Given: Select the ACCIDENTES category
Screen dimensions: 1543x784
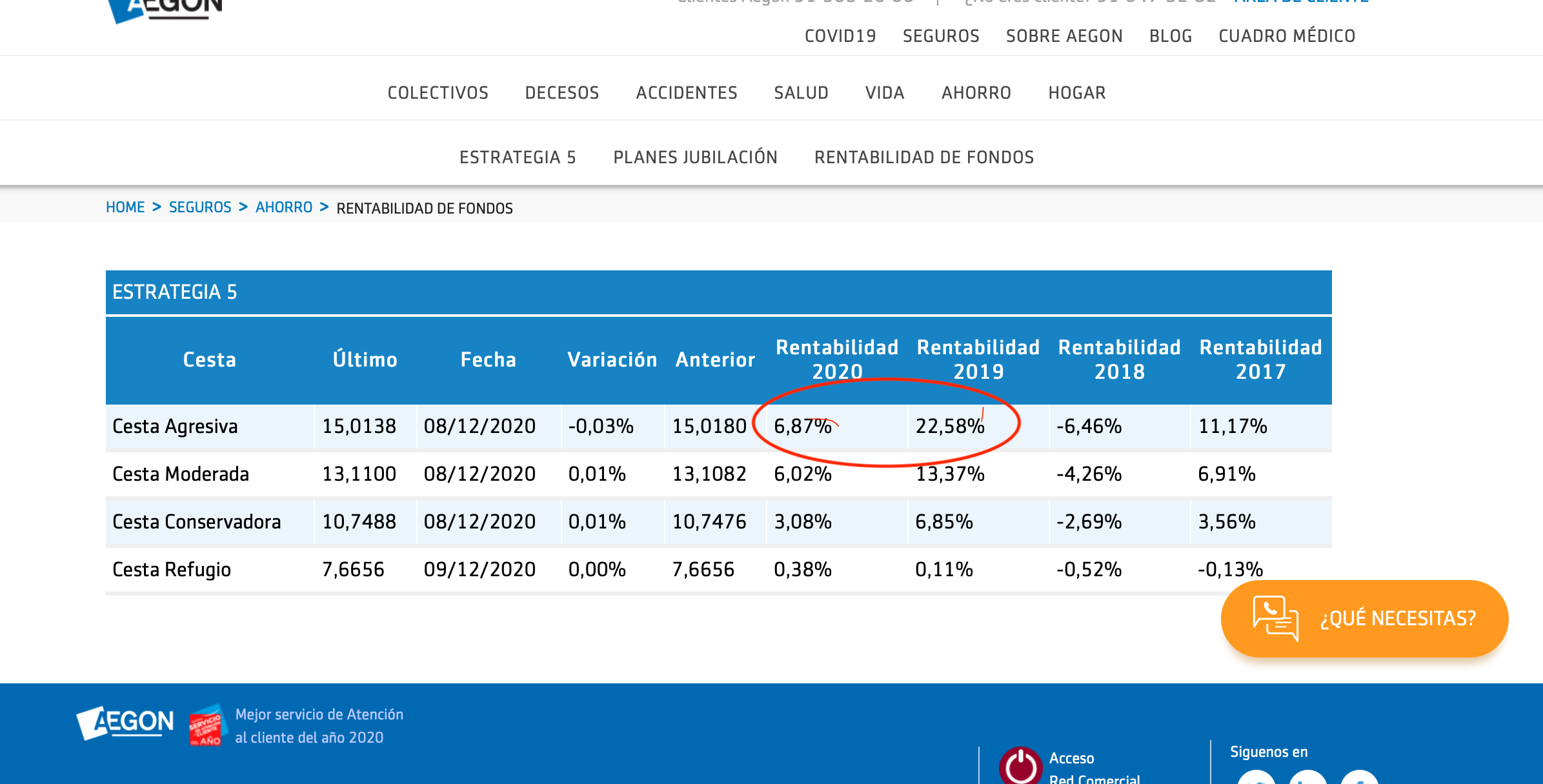Looking at the screenshot, I should pyautogui.click(x=687, y=93).
